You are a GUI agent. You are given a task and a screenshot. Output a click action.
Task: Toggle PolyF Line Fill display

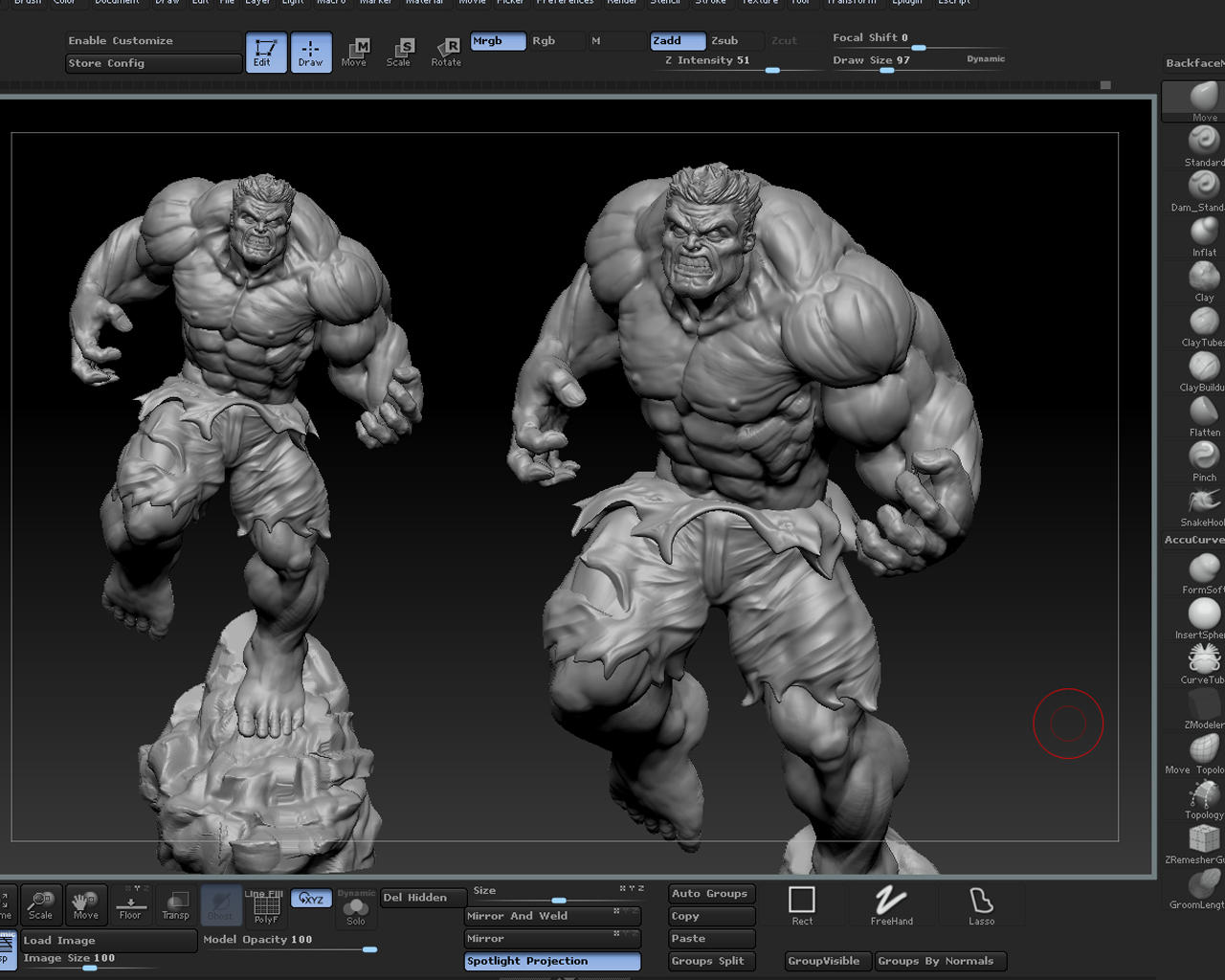(266, 906)
